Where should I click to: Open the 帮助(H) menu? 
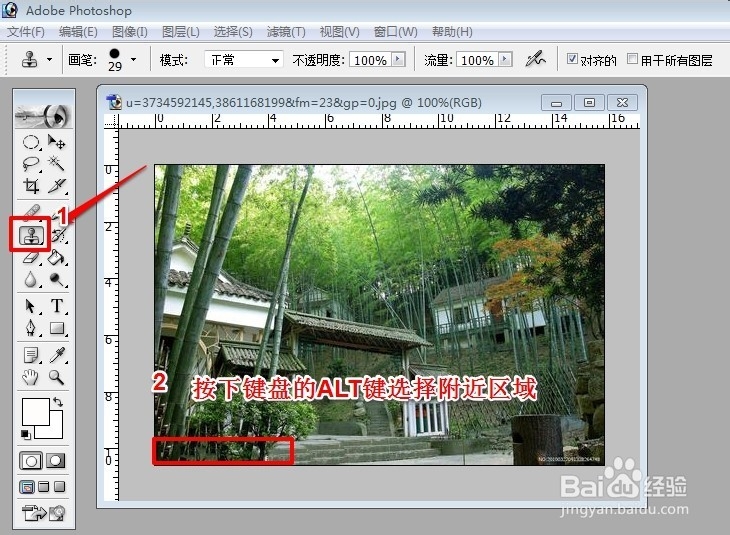(452, 32)
